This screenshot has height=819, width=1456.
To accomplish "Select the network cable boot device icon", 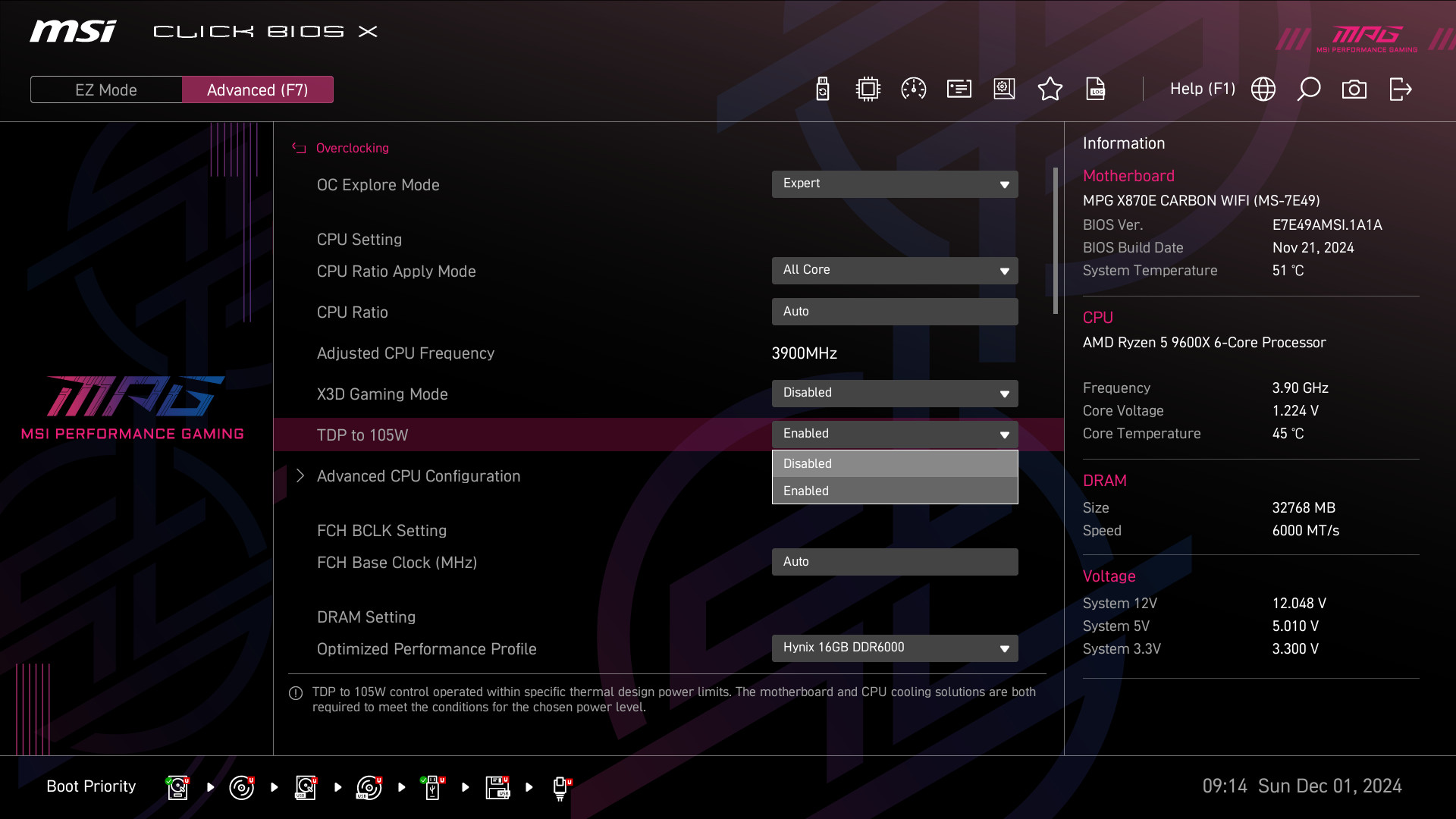I will (561, 787).
